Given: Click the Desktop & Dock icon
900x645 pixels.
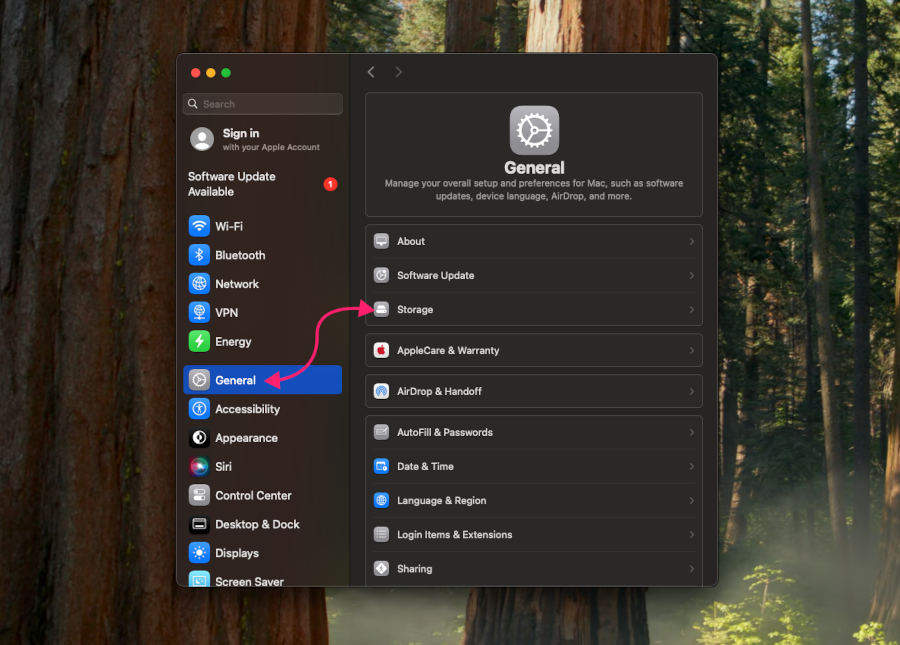Looking at the screenshot, I should point(199,524).
